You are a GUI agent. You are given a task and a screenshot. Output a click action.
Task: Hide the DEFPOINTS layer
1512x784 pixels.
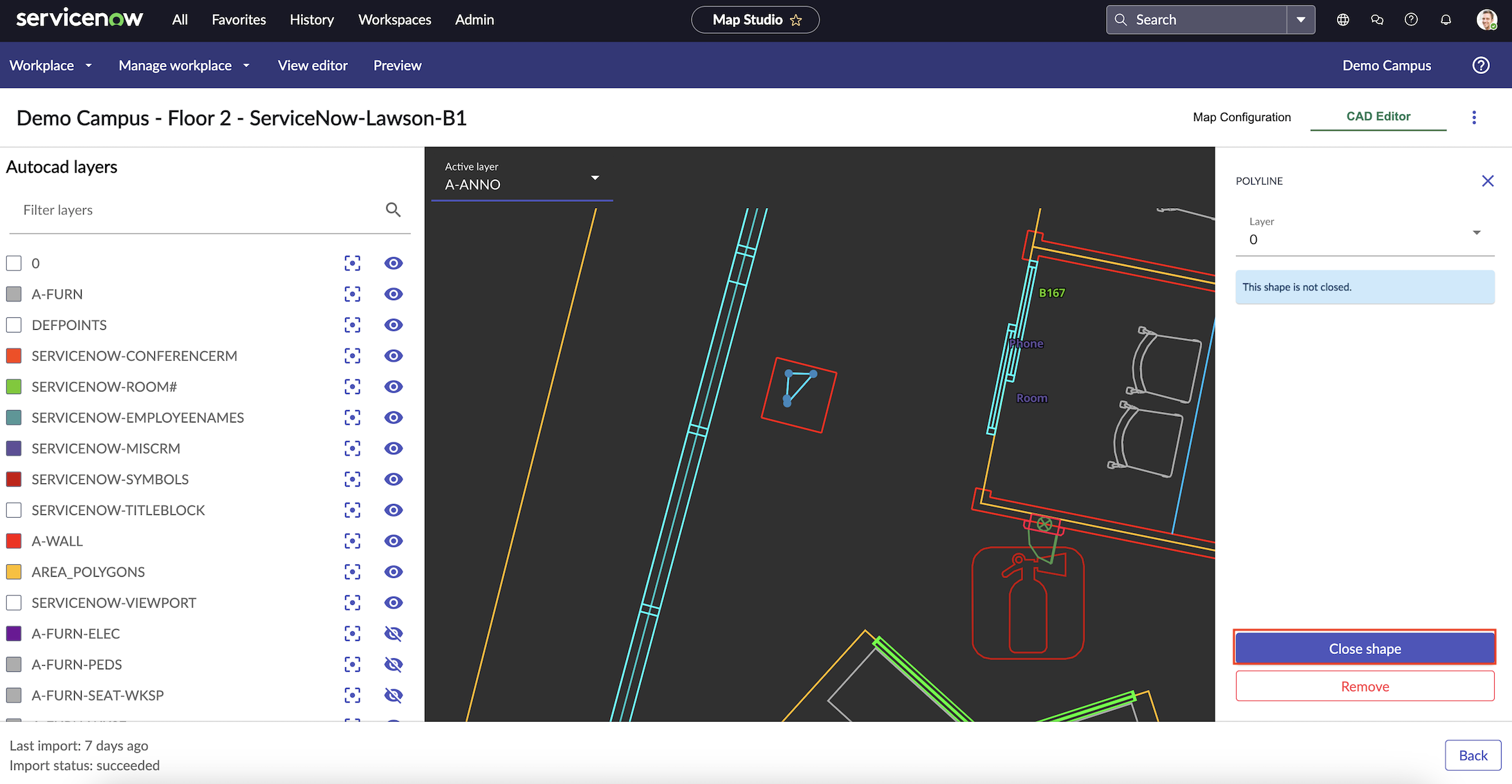[394, 325]
